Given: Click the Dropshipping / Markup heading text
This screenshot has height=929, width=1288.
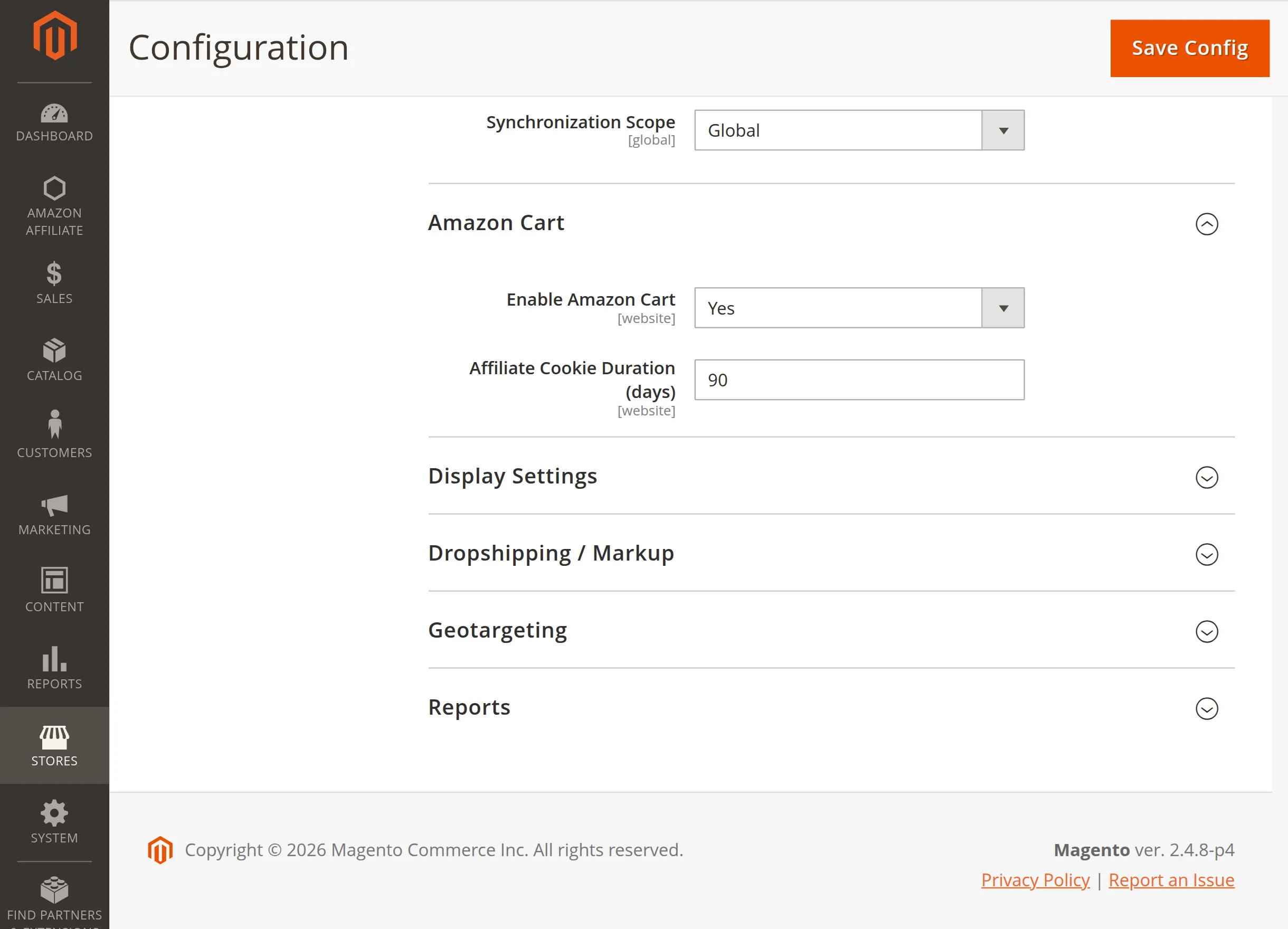Looking at the screenshot, I should tap(551, 553).
